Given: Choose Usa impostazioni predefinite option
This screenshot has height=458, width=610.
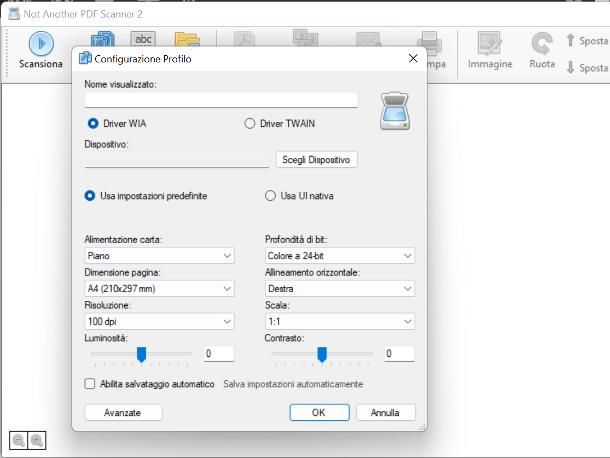Looking at the screenshot, I should 90,196.
